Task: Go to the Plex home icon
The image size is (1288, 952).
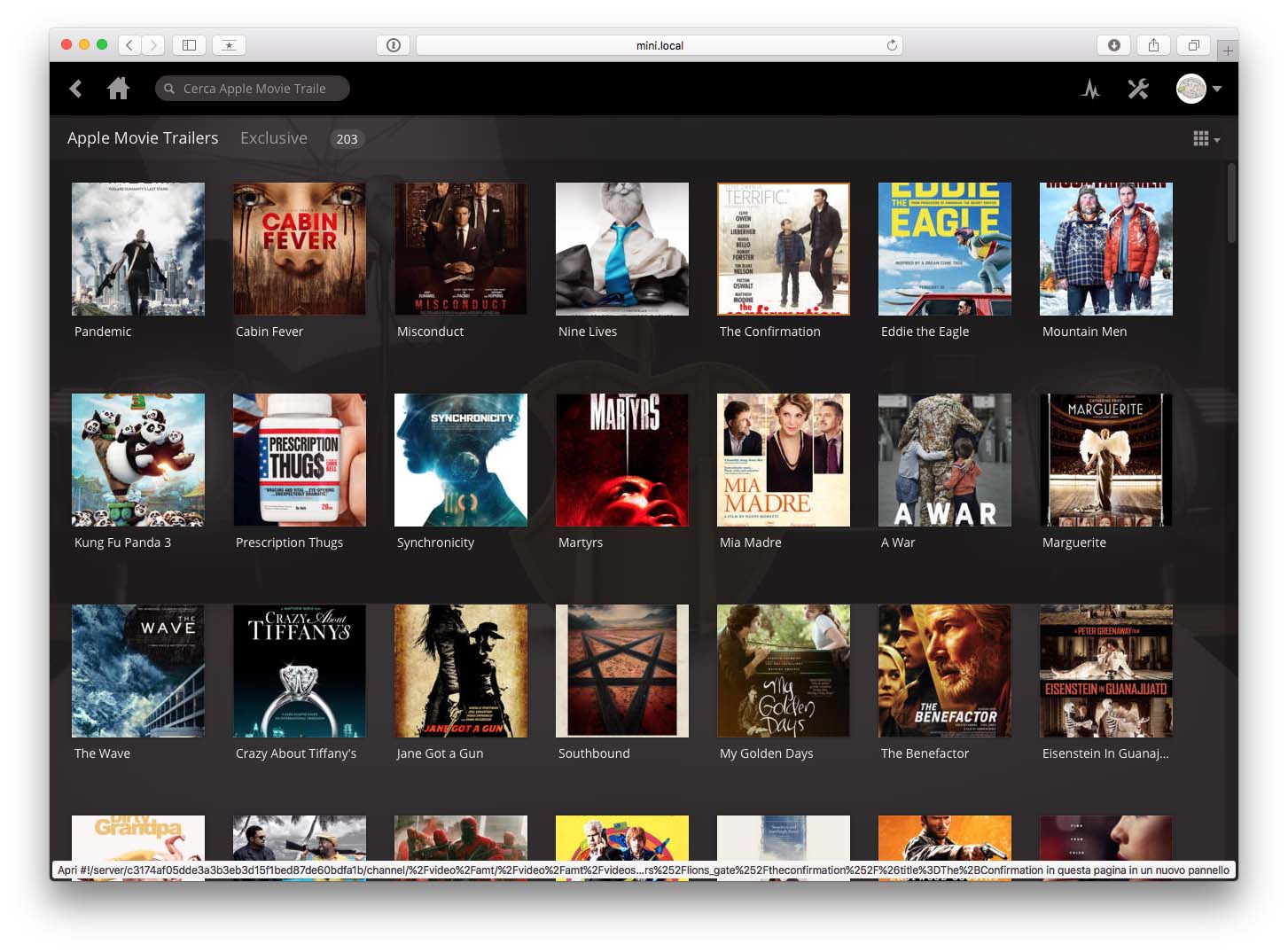Action: (x=118, y=89)
